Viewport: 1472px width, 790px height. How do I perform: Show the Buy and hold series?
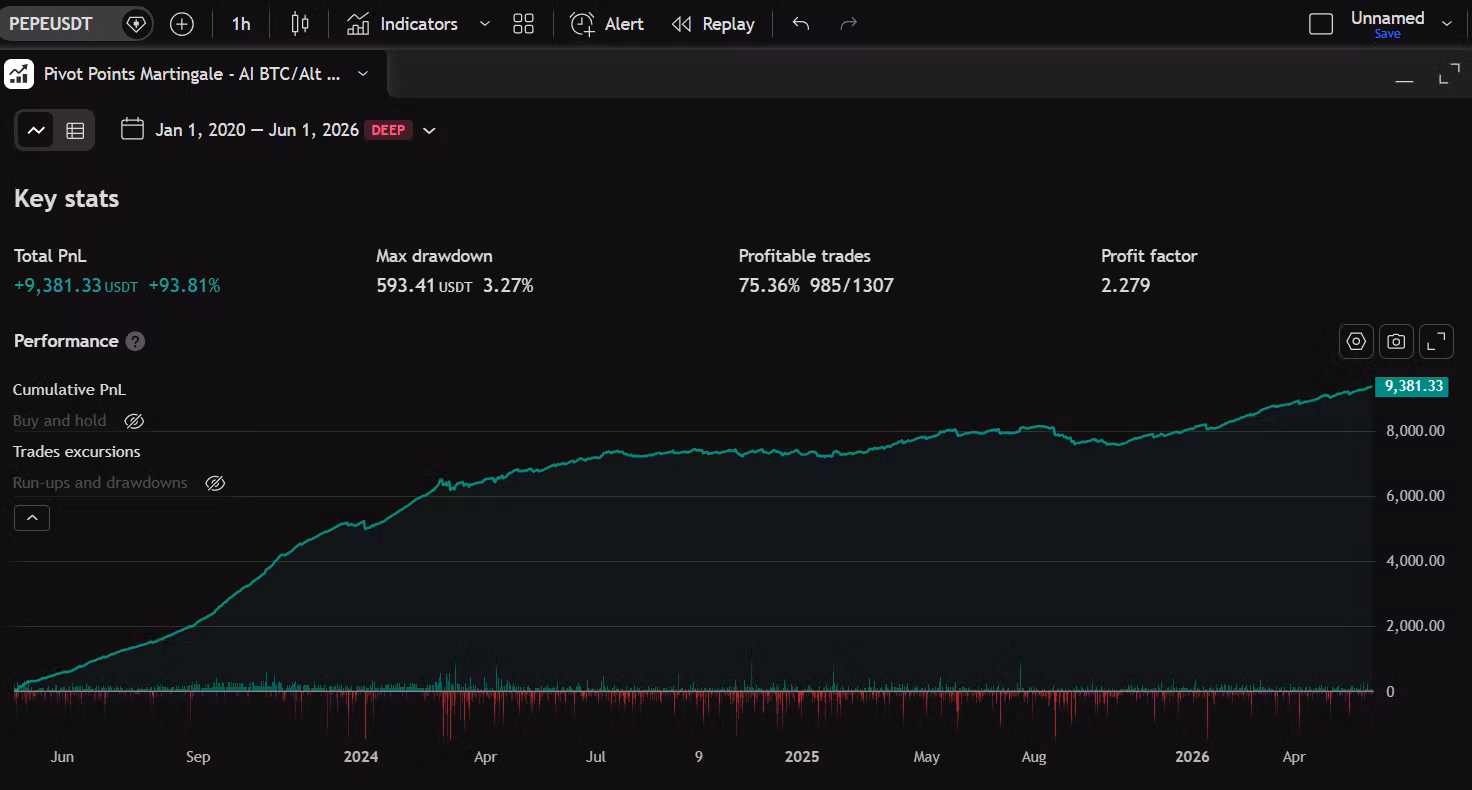(134, 421)
